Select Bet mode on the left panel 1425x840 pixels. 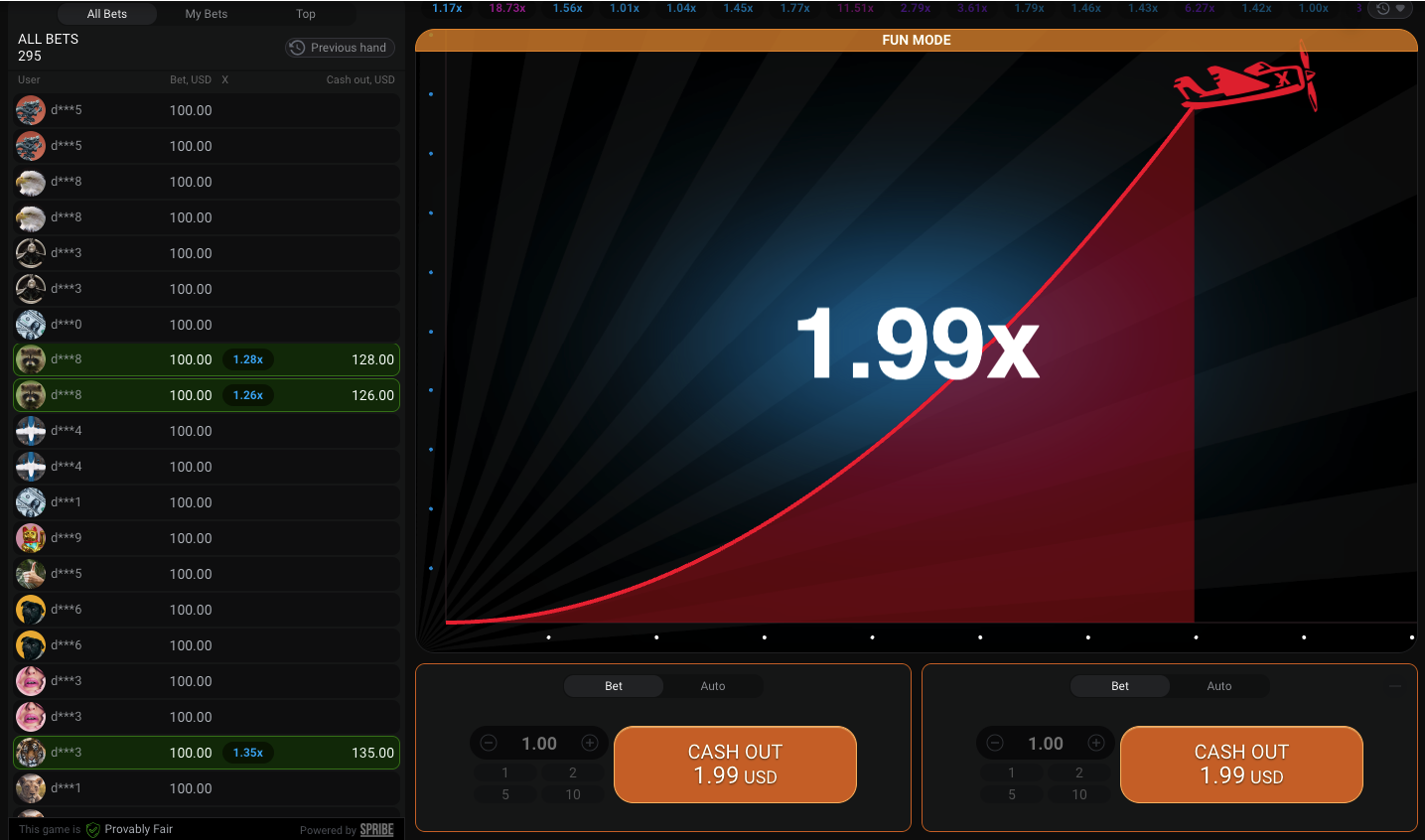tap(613, 685)
